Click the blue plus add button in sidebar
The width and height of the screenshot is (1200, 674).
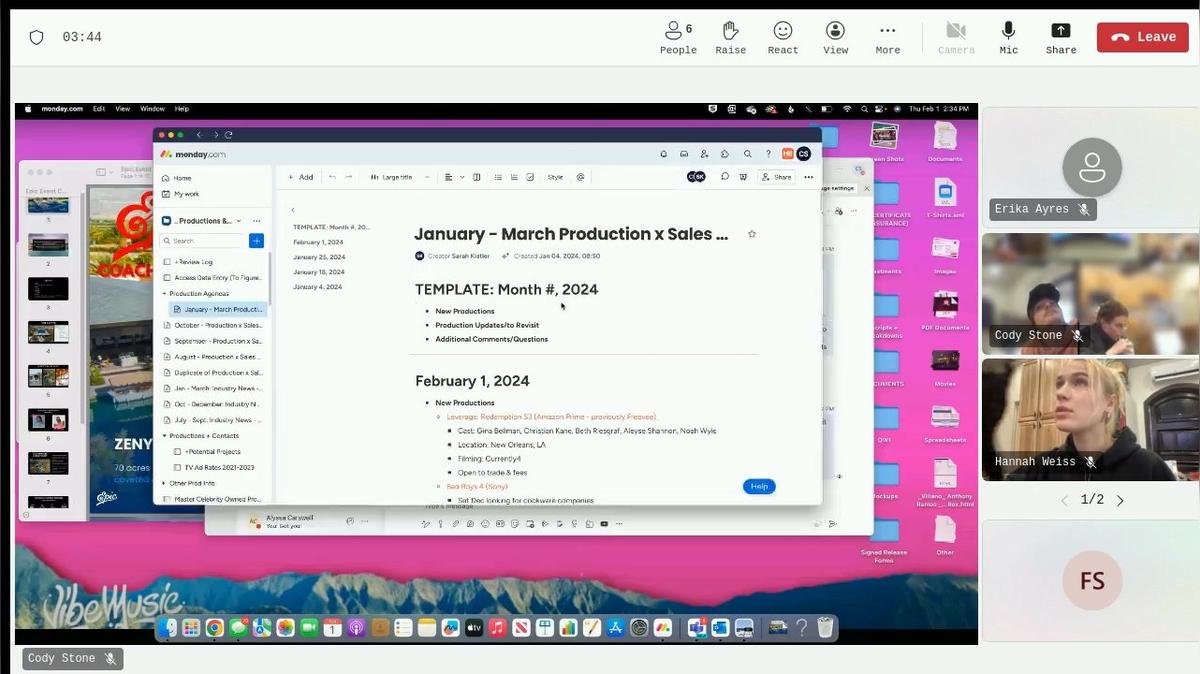point(256,241)
